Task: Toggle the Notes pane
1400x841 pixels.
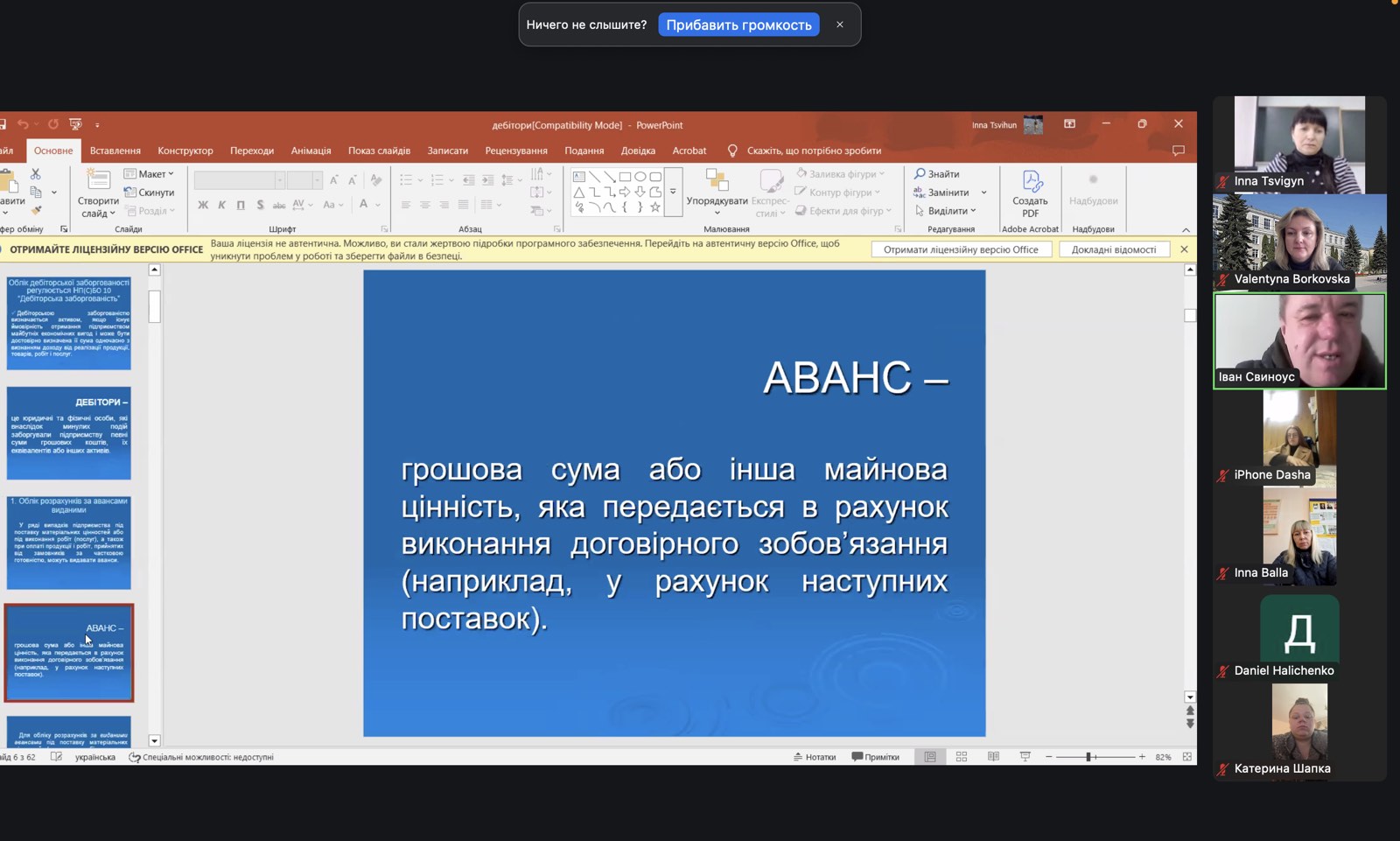Action: click(x=815, y=757)
